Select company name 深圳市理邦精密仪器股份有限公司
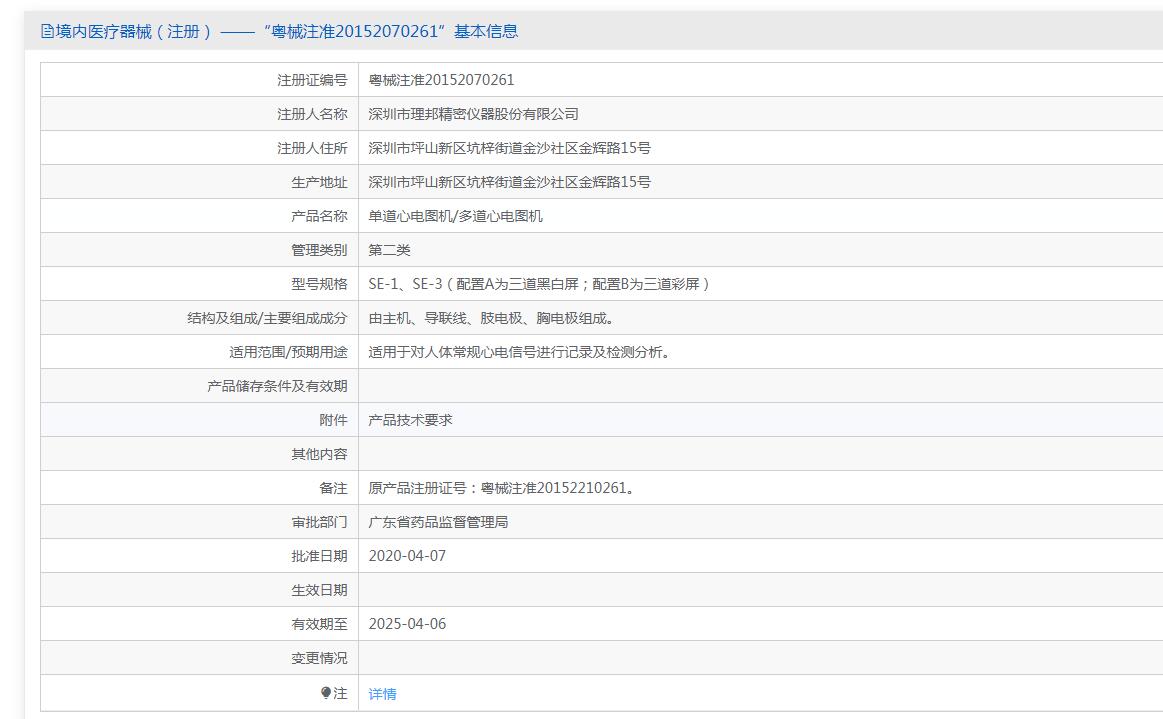The height and width of the screenshot is (719, 1163). [x=473, y=114]
